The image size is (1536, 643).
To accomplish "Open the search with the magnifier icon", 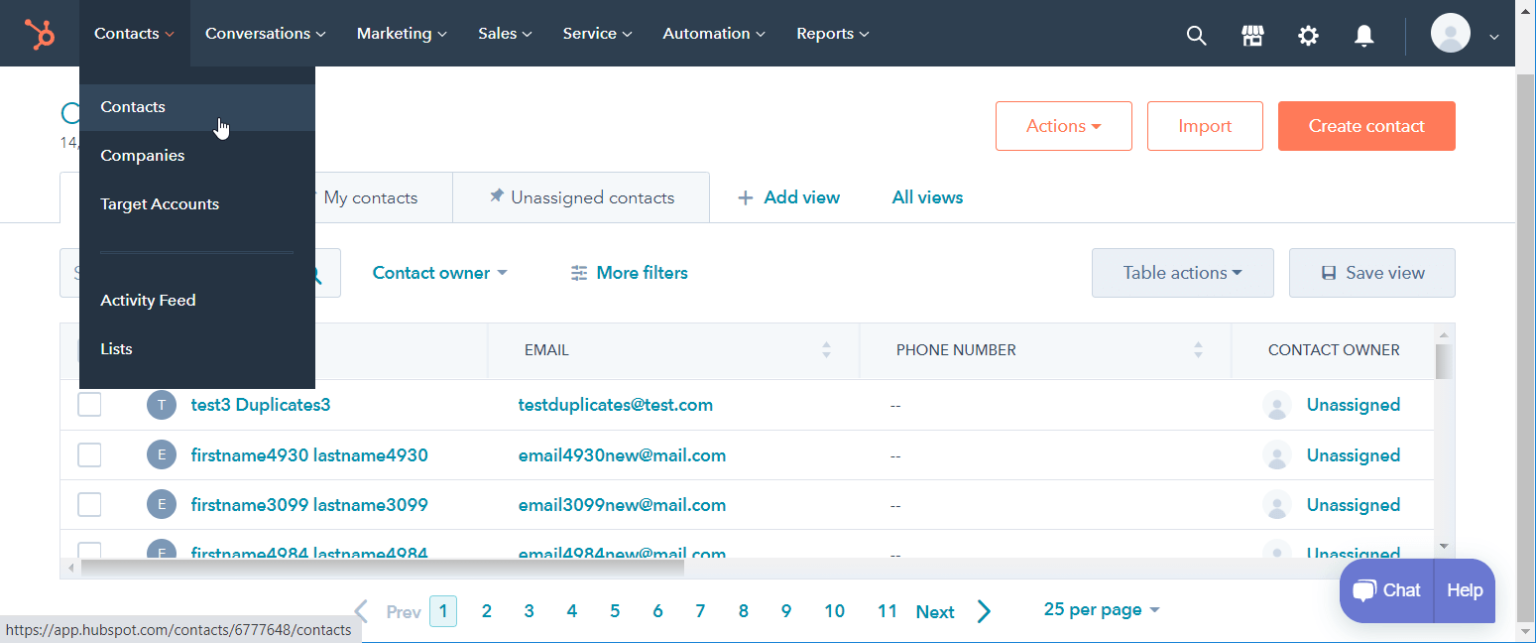I will tap(1196, 34).
